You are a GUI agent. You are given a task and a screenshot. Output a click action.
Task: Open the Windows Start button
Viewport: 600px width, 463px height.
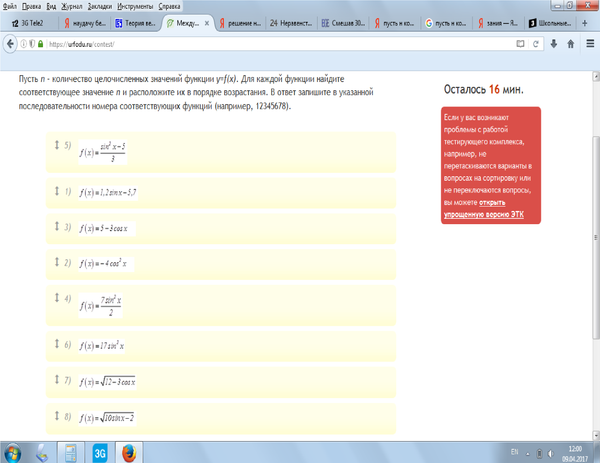(13, 452)
